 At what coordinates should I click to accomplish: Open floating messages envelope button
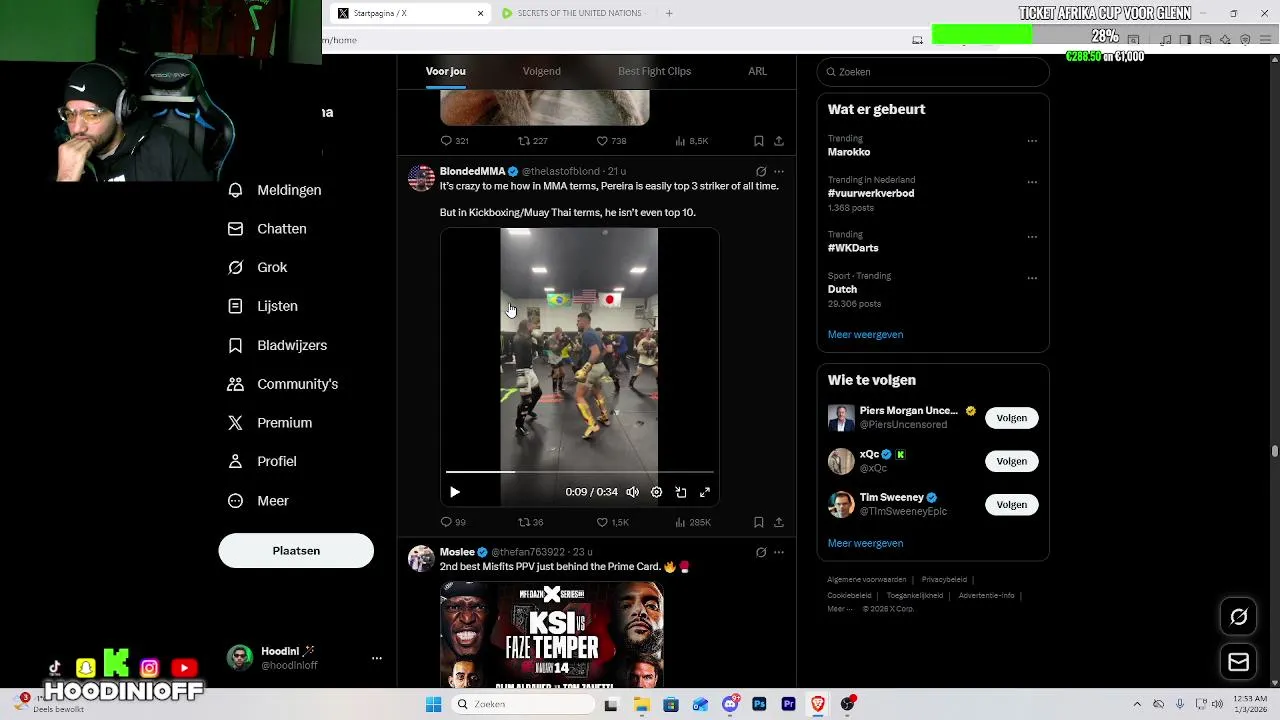(1239, 662)
